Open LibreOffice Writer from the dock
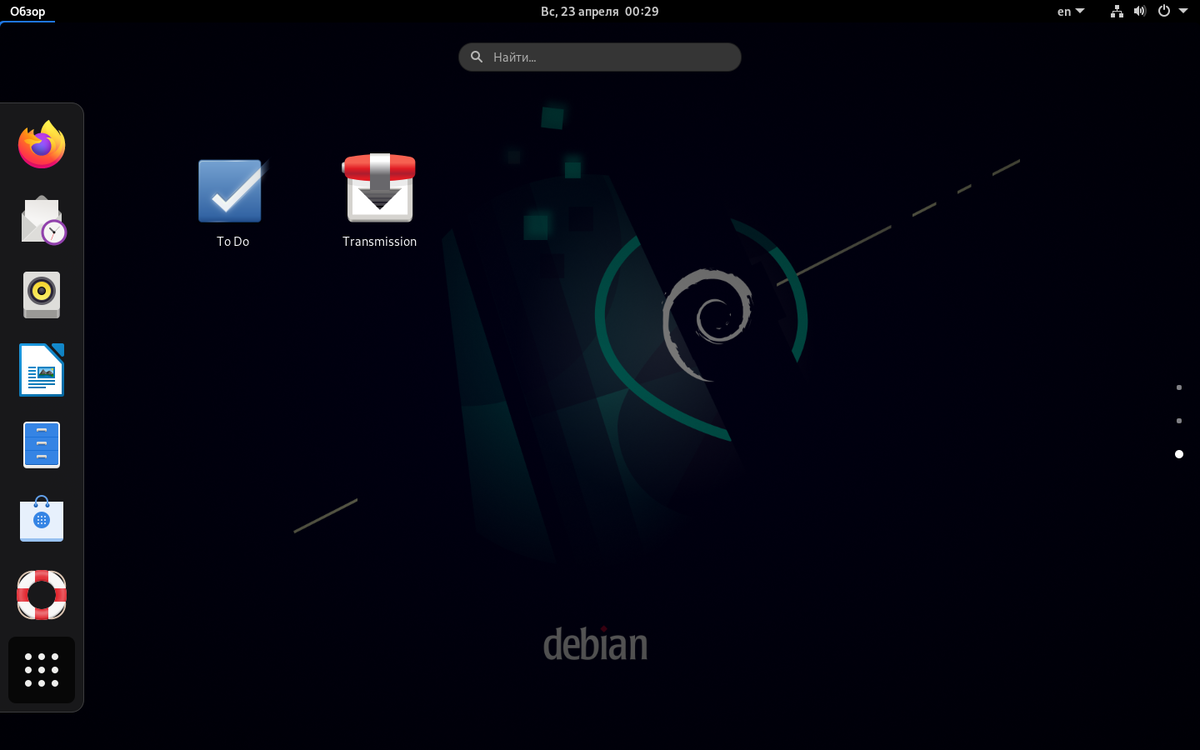This screenshot has height=750, width=1200. point(41,369)
